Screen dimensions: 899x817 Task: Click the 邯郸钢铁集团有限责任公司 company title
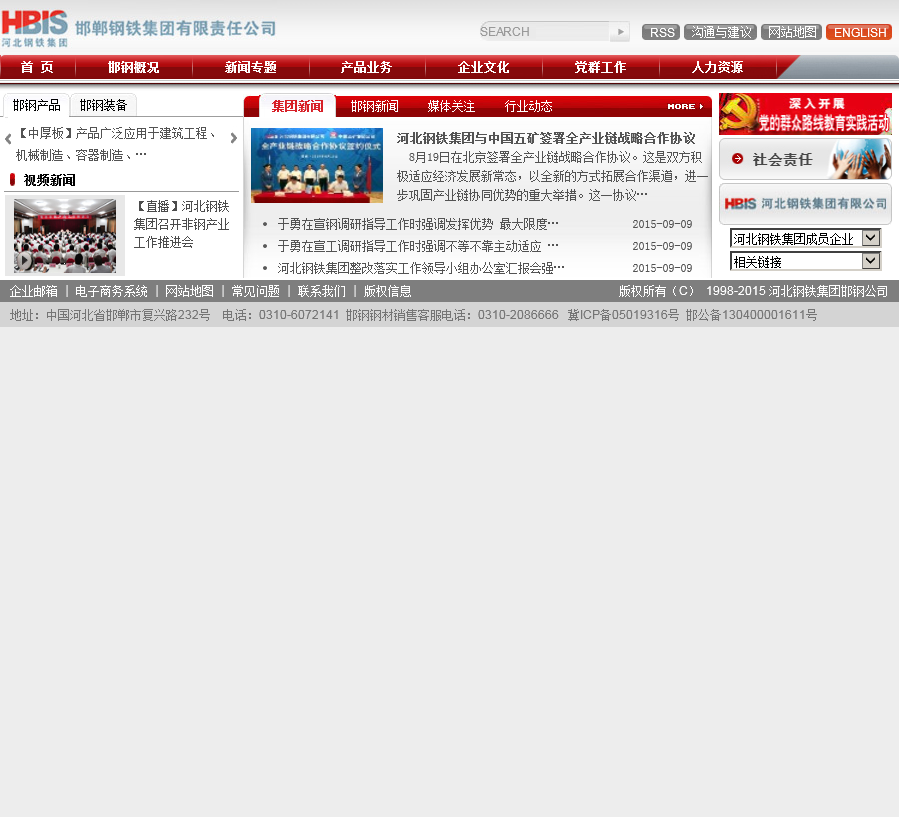(x=175, y=28)
